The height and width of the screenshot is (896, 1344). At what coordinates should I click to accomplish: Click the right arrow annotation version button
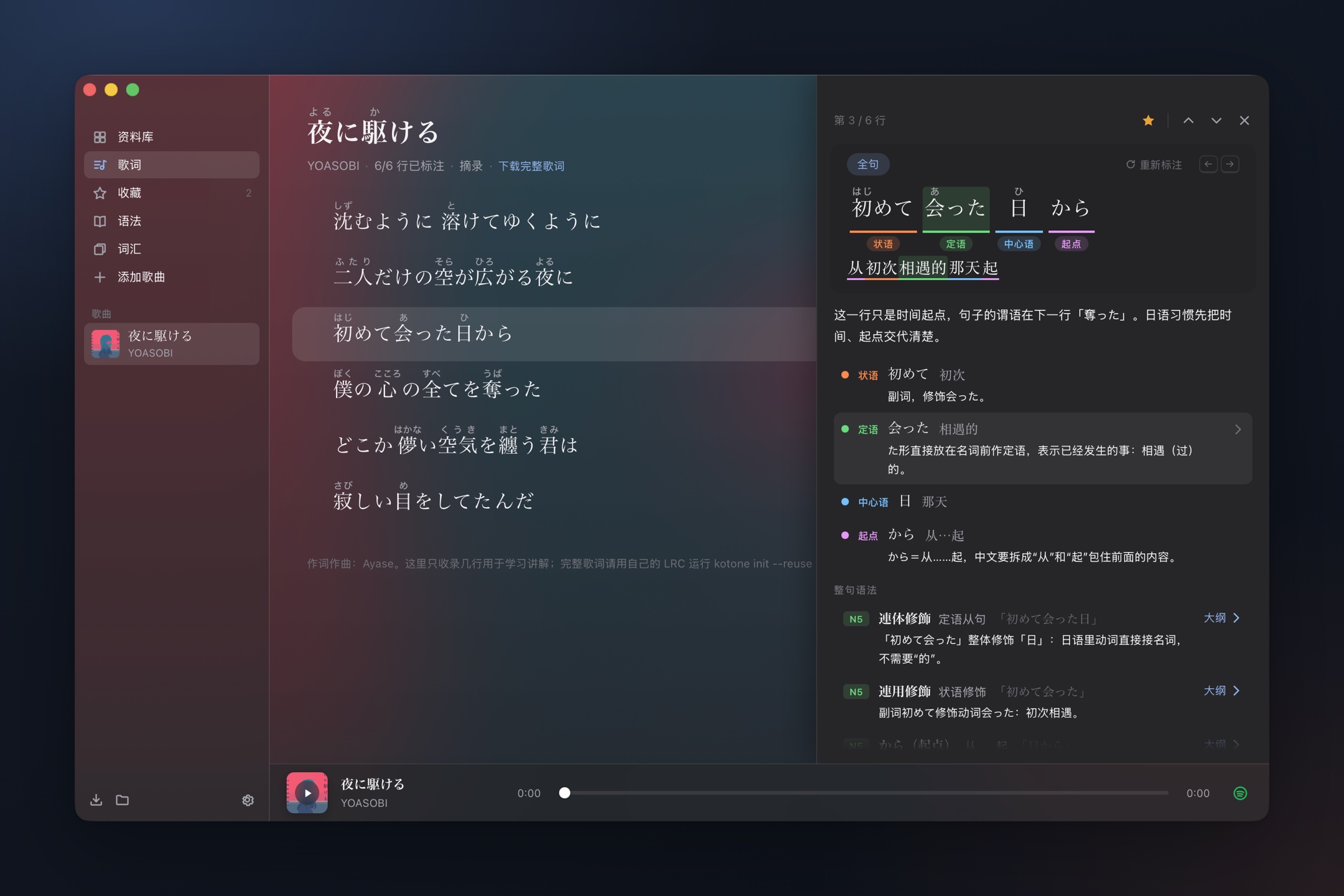[1230, 164]
